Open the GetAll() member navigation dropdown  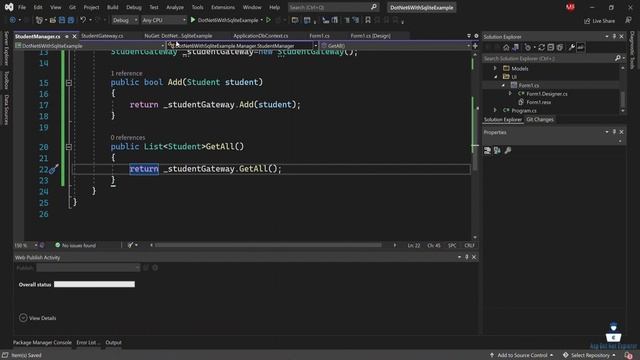(395, 46)
